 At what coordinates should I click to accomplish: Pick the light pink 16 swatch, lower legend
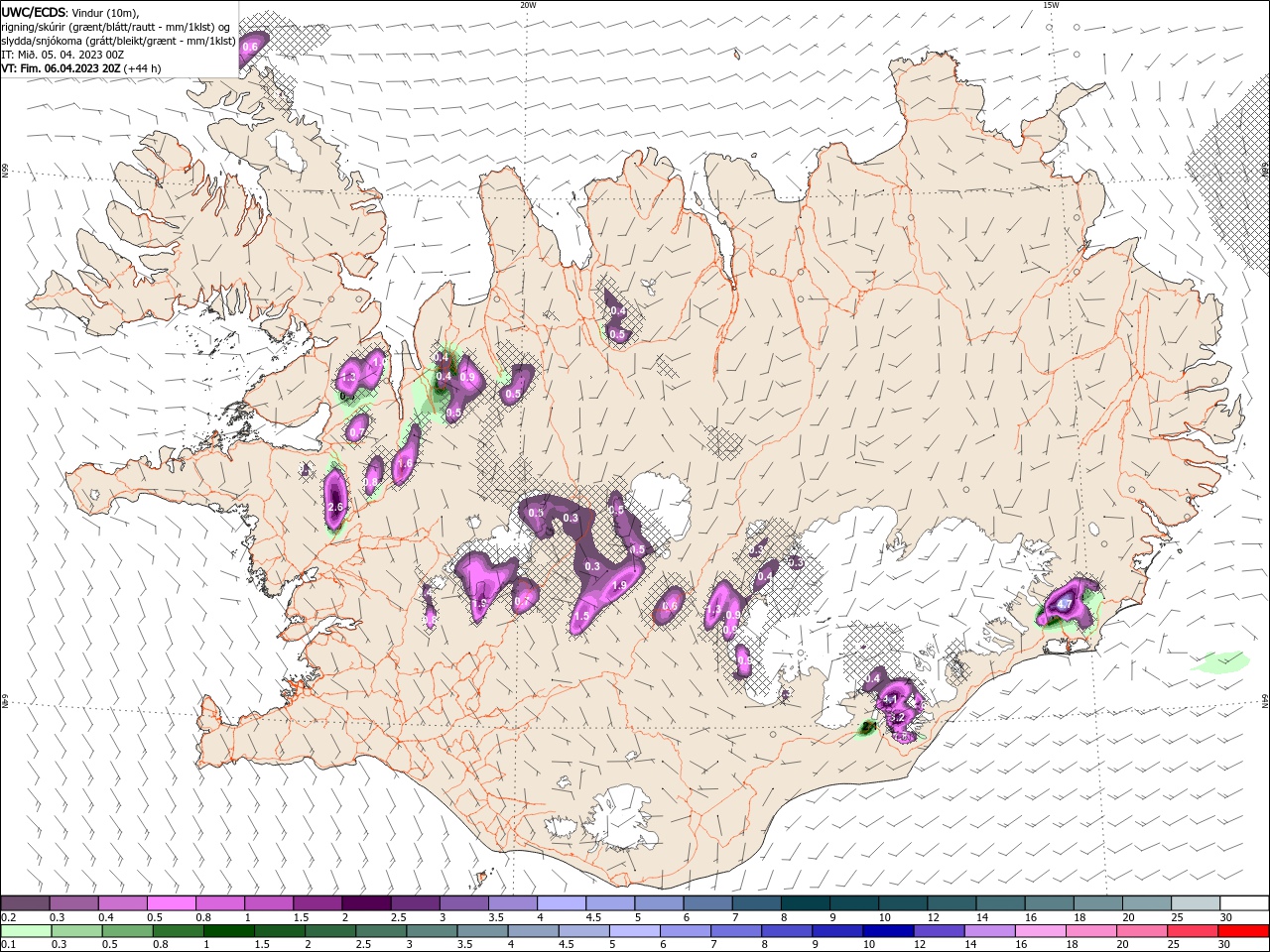coord(1041,931)
